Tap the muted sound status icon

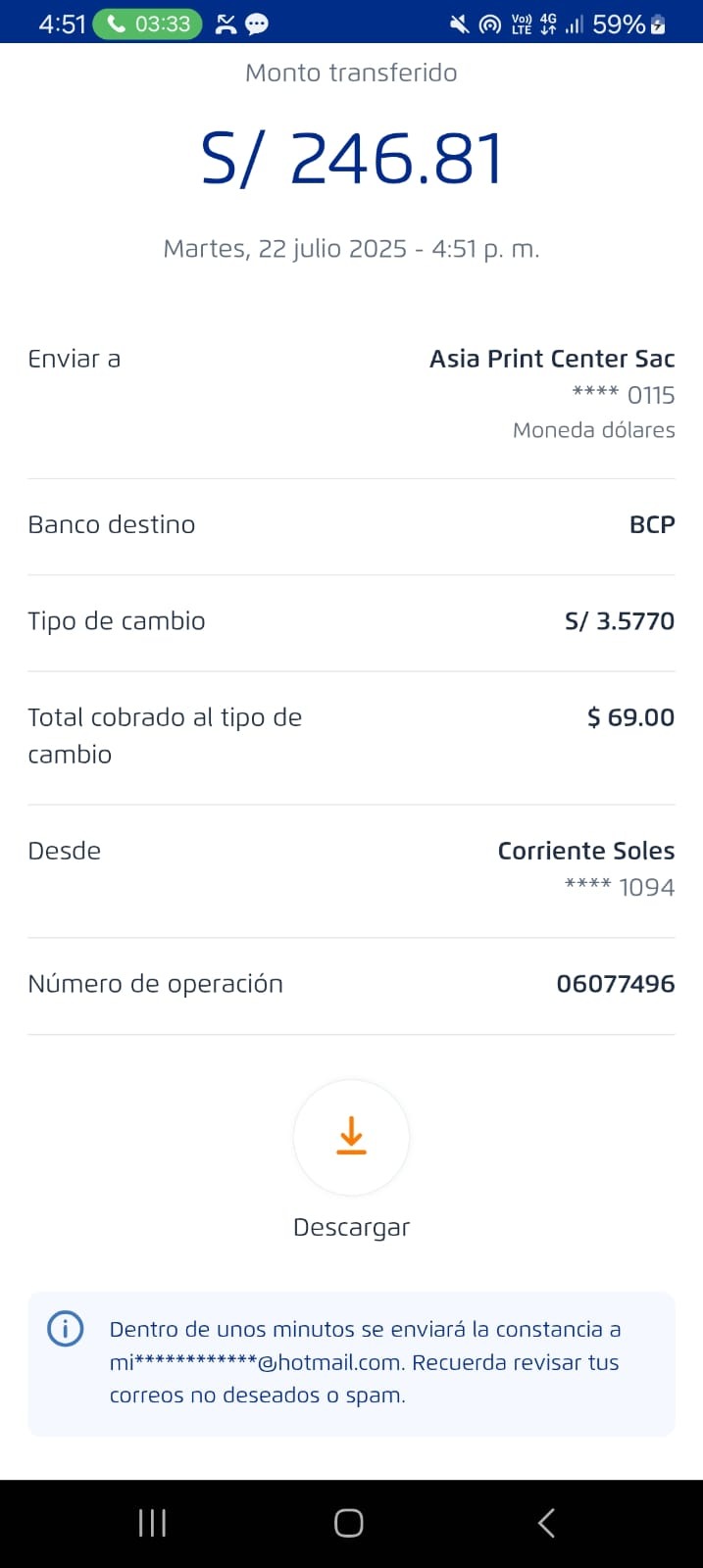[x=459, y=24]
